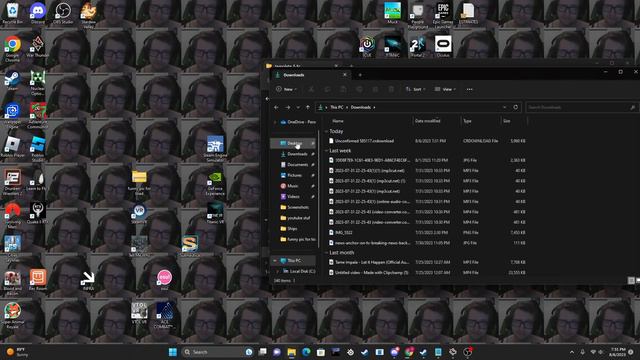Select Videos in the navigation pane

click(293, 196)
